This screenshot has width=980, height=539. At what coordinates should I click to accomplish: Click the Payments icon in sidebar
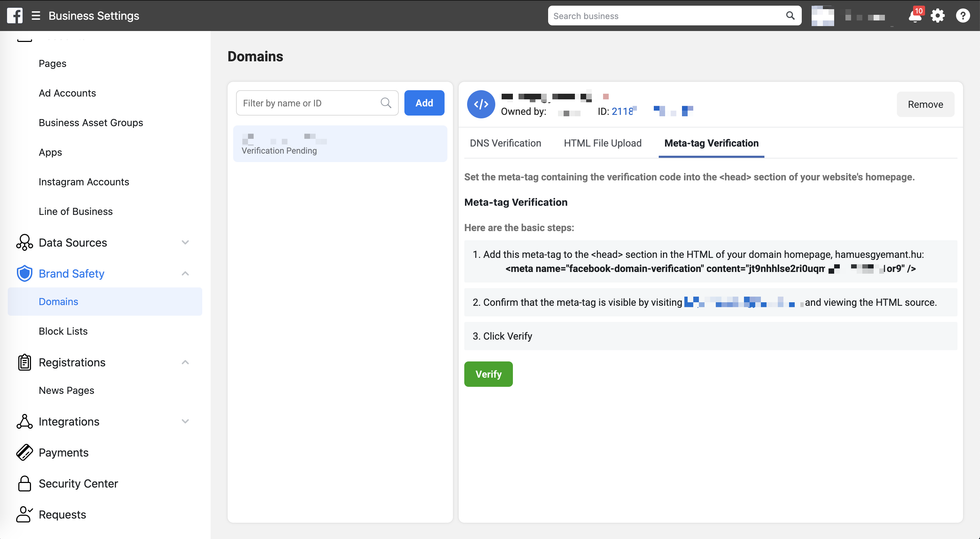[25, 453]
